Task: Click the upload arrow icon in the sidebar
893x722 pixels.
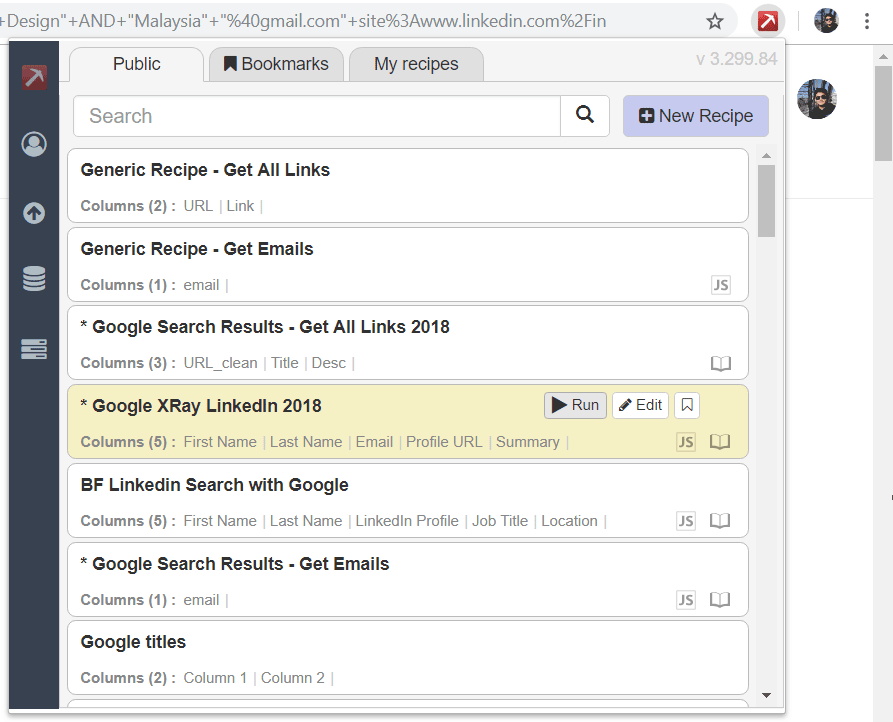Action: click(x=34, y=213)
